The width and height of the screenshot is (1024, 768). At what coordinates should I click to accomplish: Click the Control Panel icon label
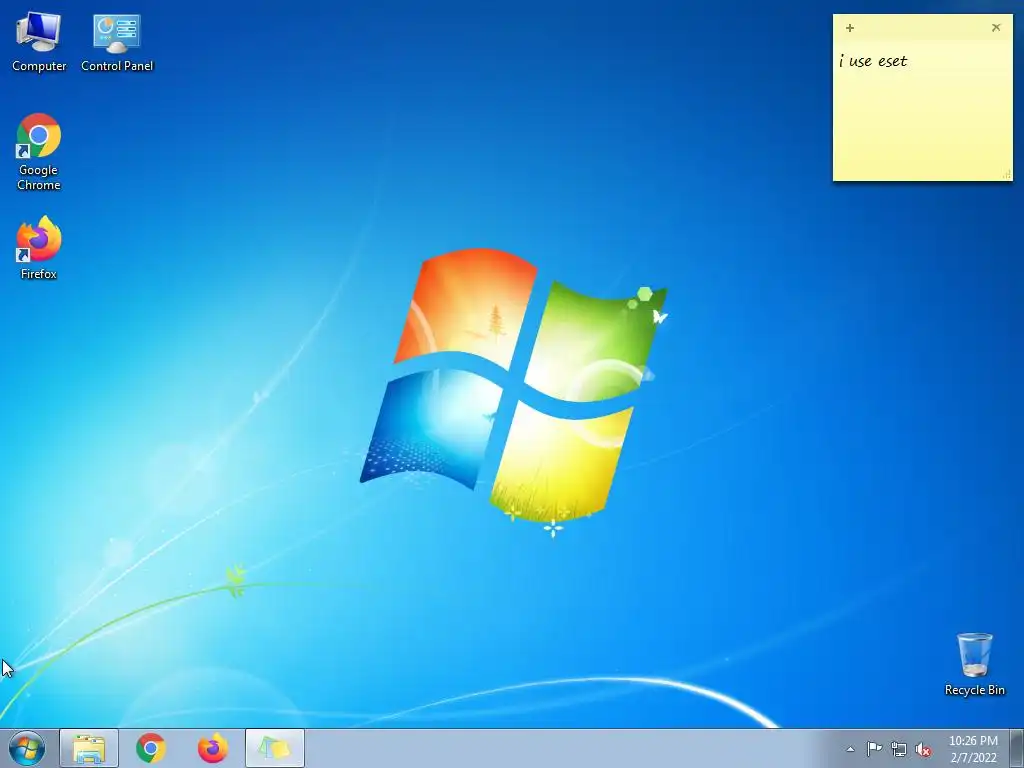pos(117,66)
